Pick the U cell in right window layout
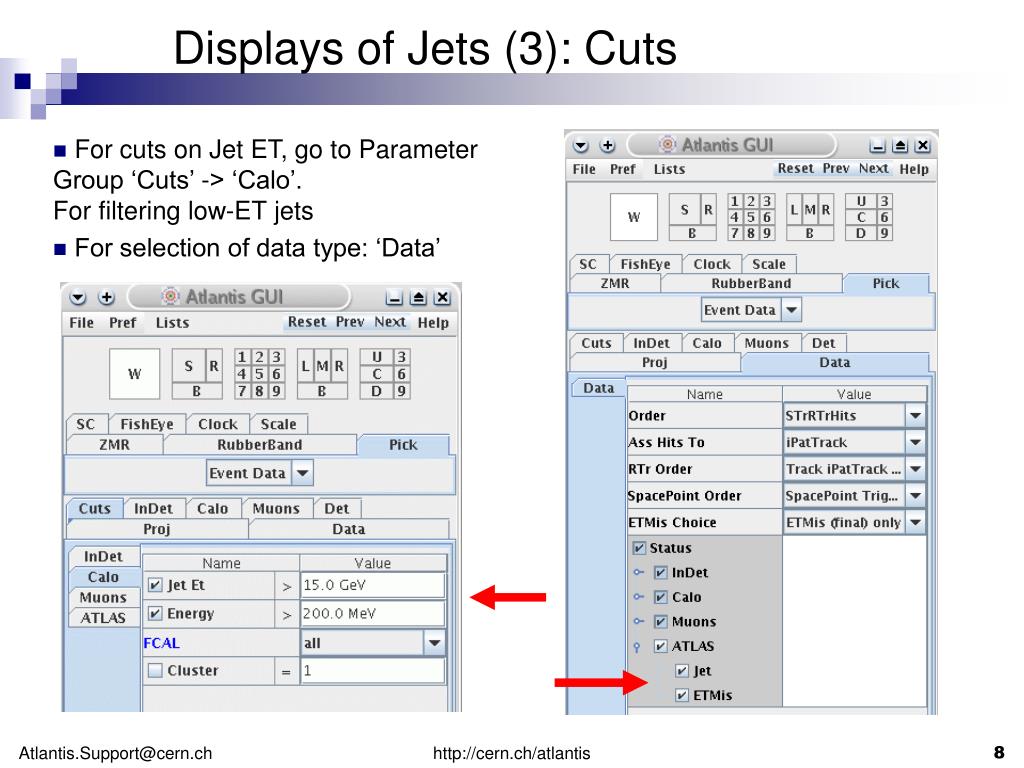This screenshot has width=1024, height=768. pos(861,201)
